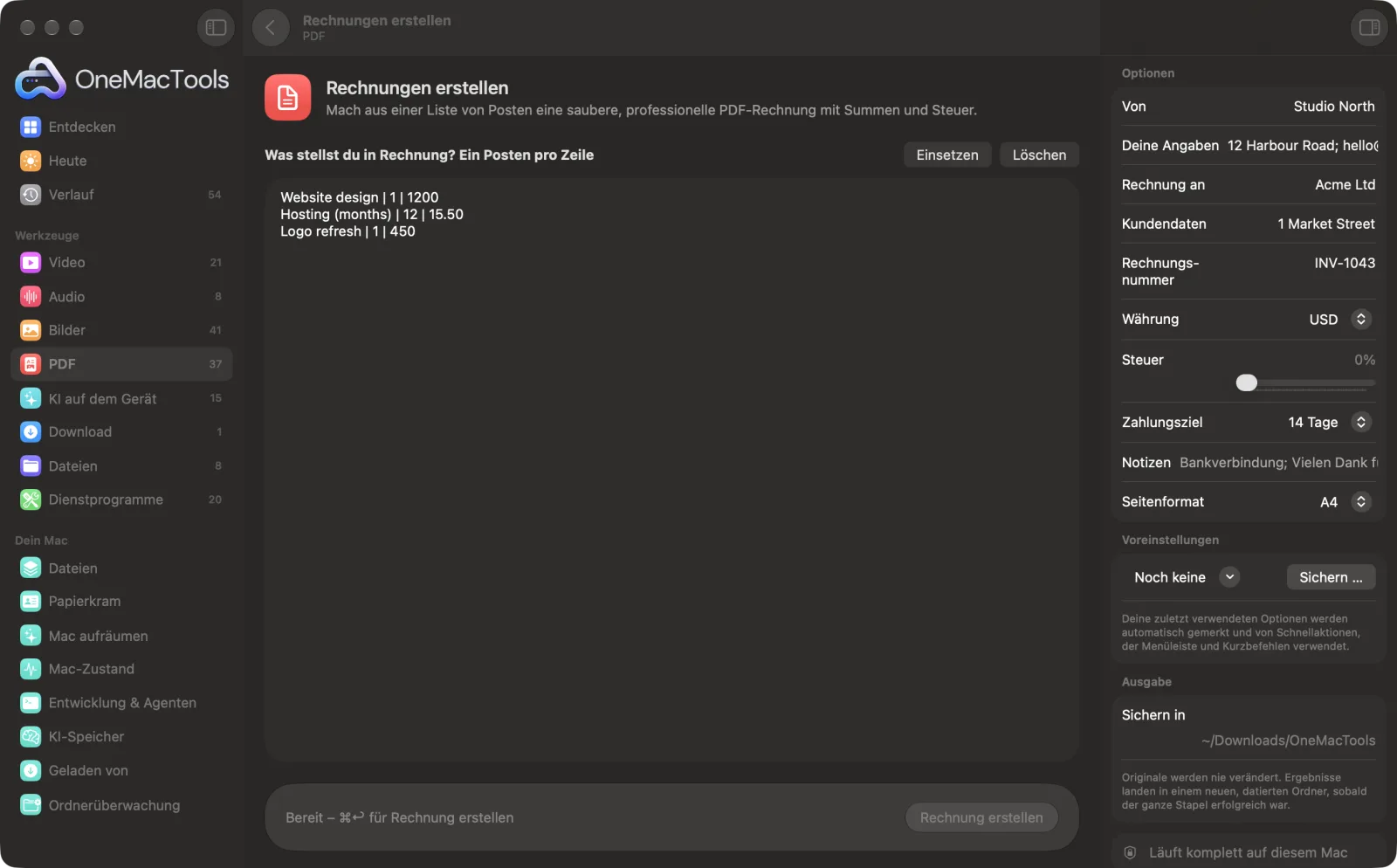Click the Steuer slider handle
Screen dimensions: 1397x868
(1247, 382)
